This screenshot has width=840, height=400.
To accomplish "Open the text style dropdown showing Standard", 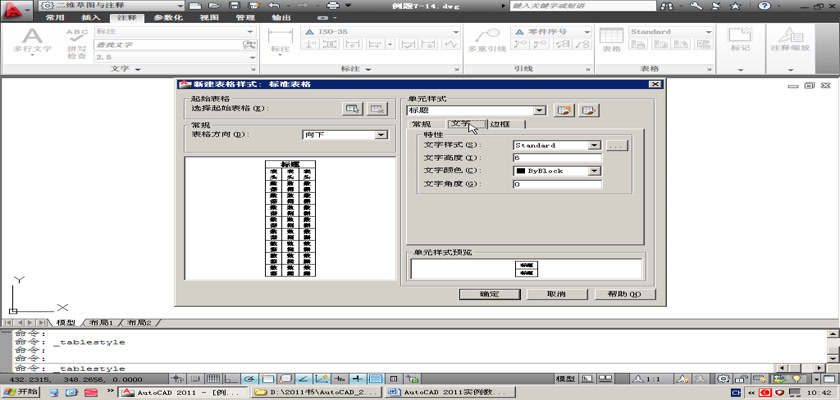I will [x=557, y=145].
